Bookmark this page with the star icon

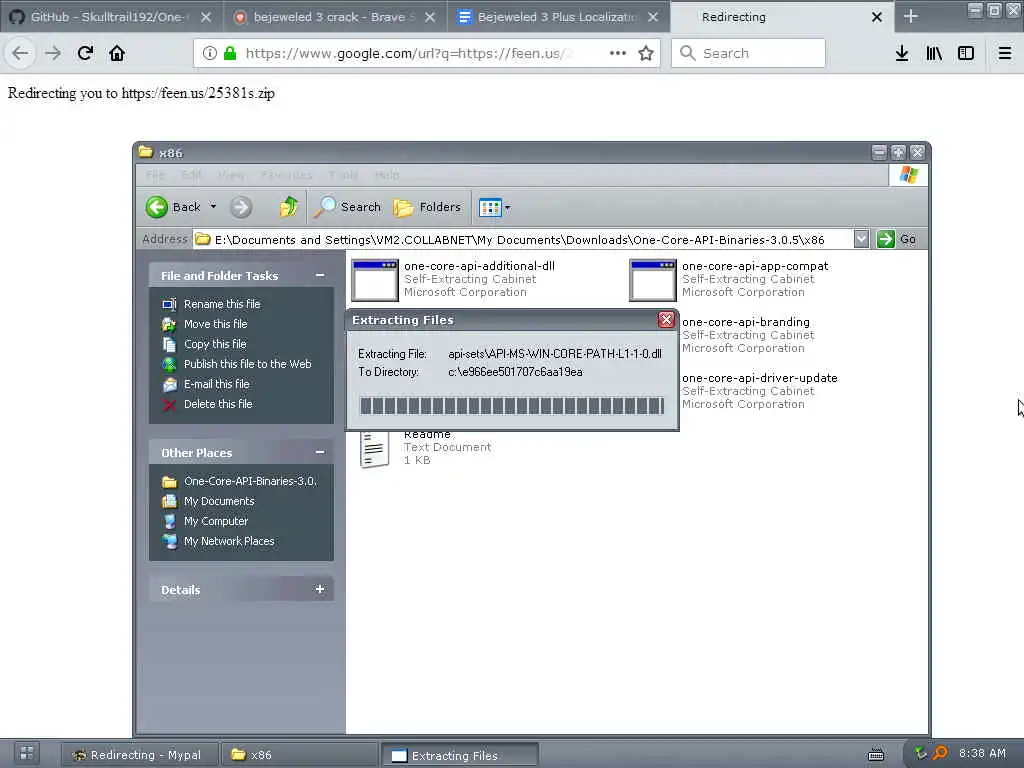tap(646, 53)
